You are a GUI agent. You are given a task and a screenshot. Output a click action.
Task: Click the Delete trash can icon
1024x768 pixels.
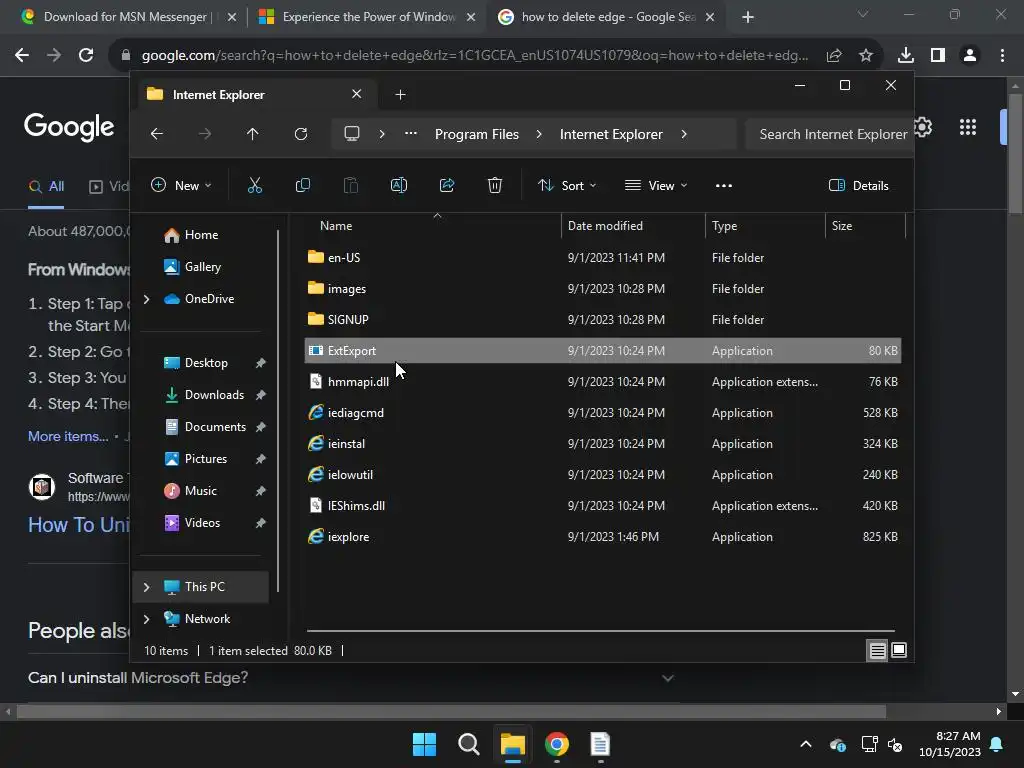click(x=495, y=185)
